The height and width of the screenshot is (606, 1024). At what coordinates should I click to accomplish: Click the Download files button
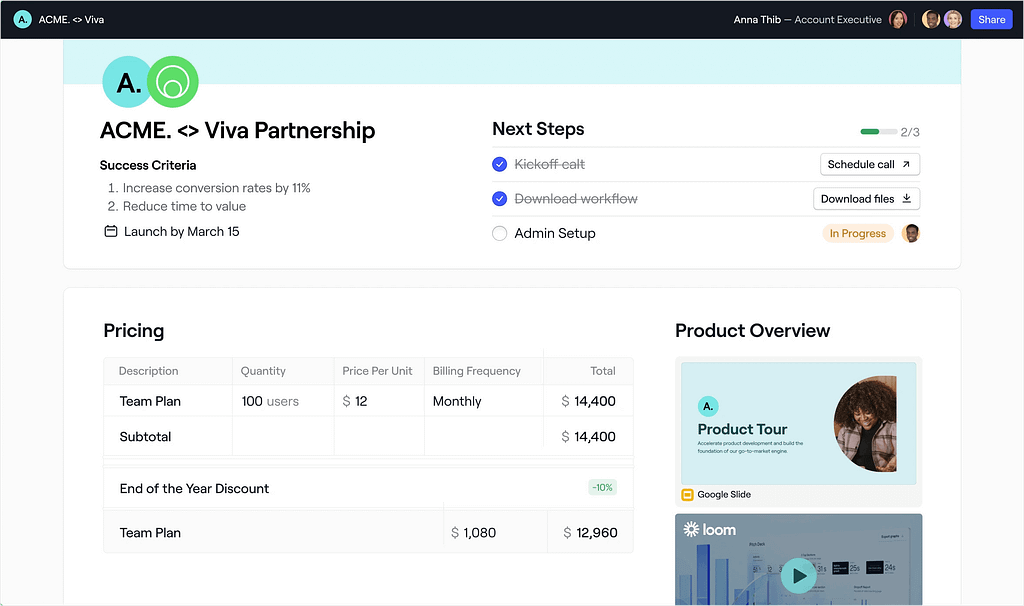867,199
